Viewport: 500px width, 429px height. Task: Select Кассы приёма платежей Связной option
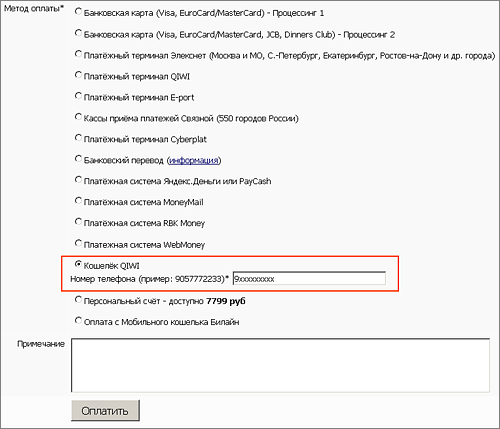coord(78,117)
